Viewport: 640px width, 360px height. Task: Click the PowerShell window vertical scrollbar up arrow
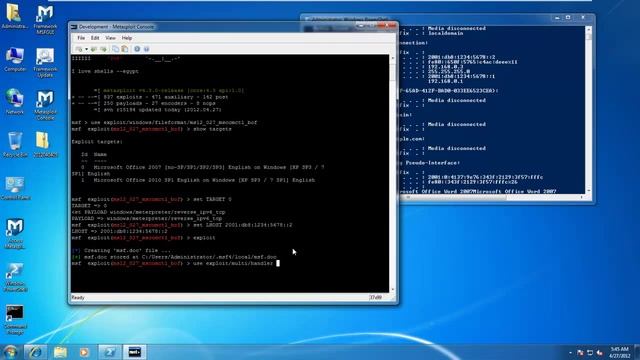588,29
